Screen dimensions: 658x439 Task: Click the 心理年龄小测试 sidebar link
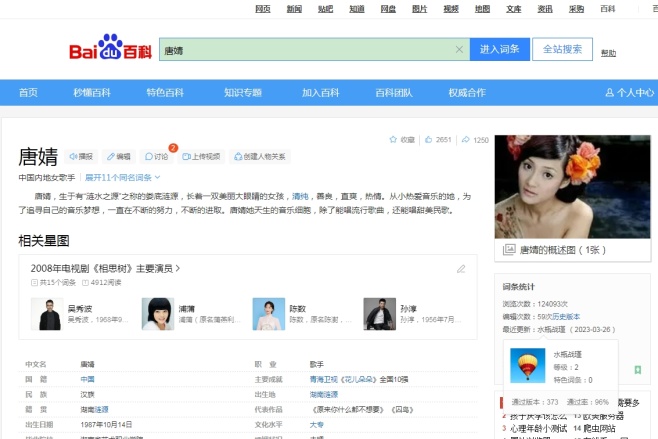point(538,429)
